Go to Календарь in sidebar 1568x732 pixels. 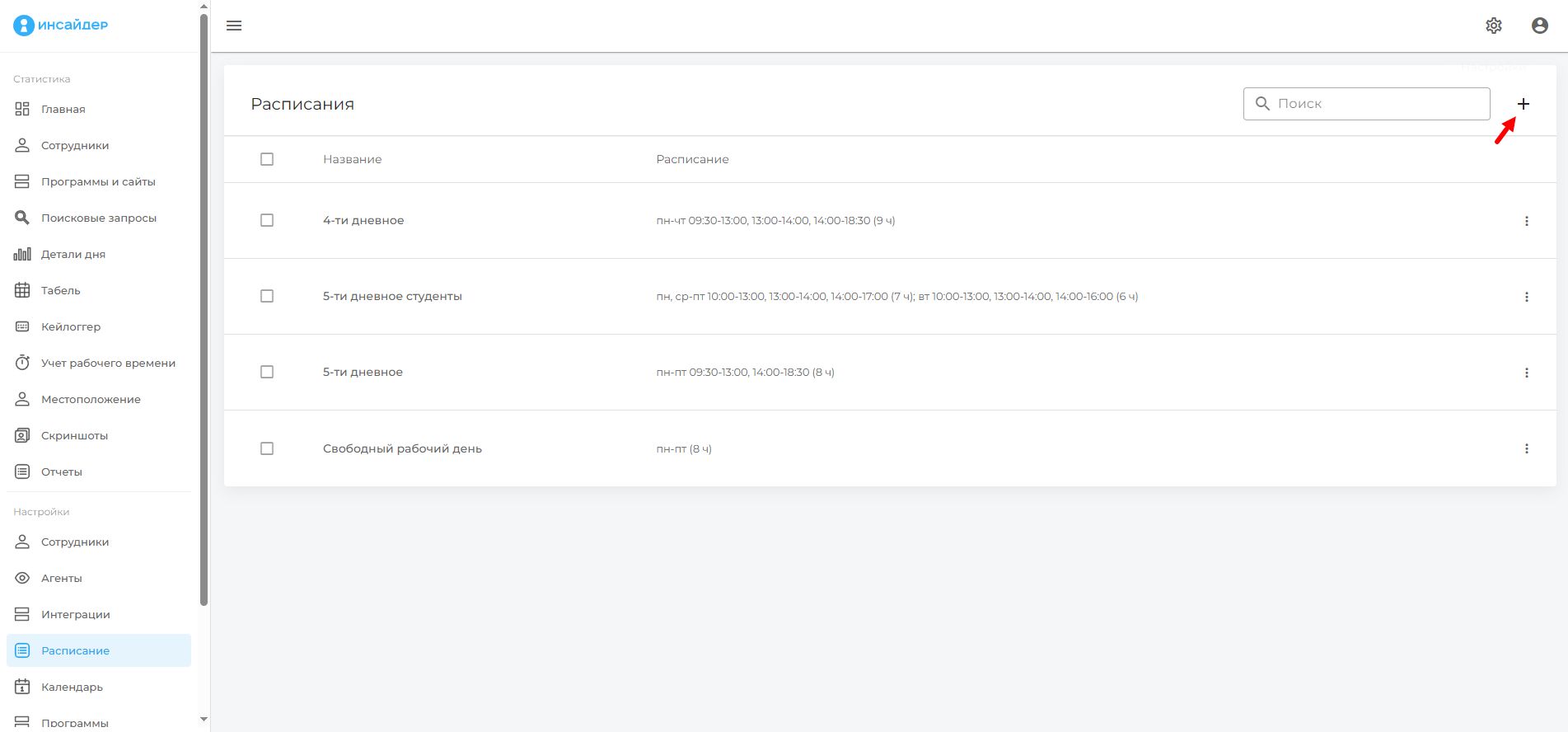[72, 687]
